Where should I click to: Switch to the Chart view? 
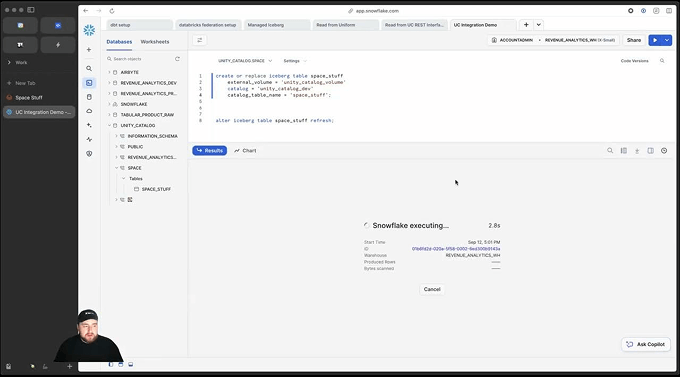pos(245,151)
